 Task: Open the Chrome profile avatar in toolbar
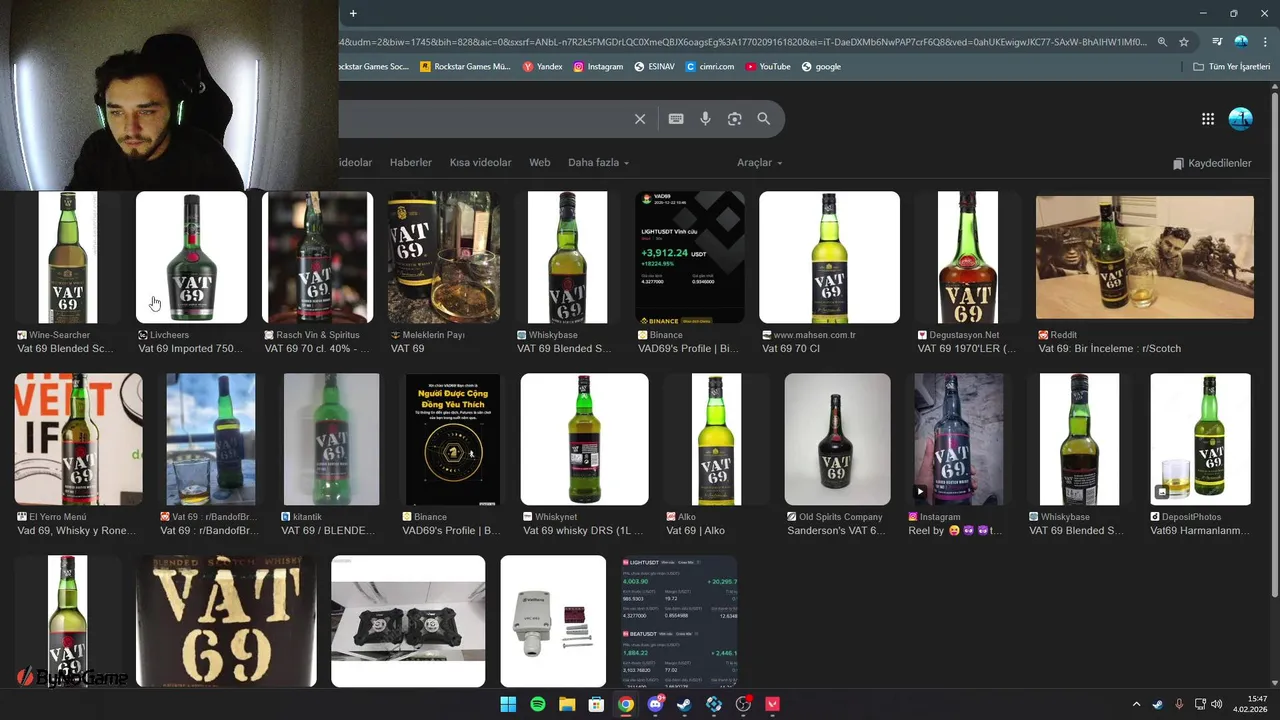pos(1241,42)
